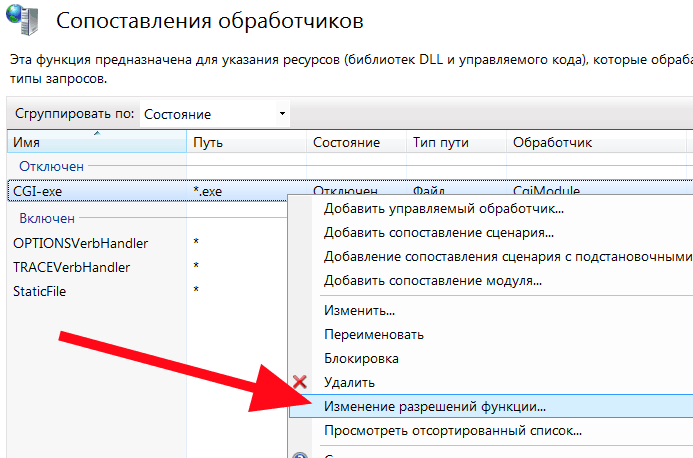Sort by the Путь column header
Screen dimensions: 693x458
click(x=245, y=143)
